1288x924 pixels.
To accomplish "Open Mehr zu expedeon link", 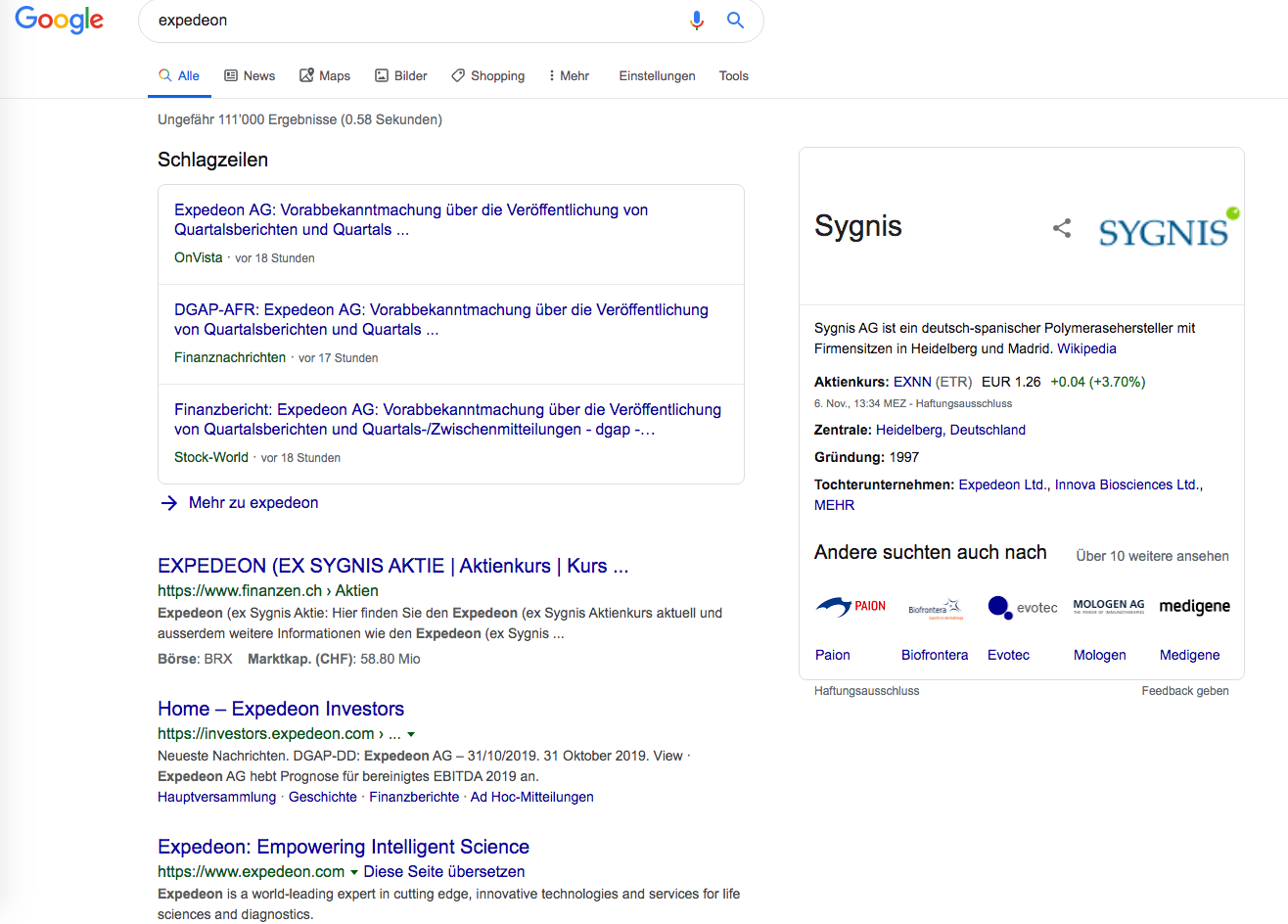I will (253, 502).
